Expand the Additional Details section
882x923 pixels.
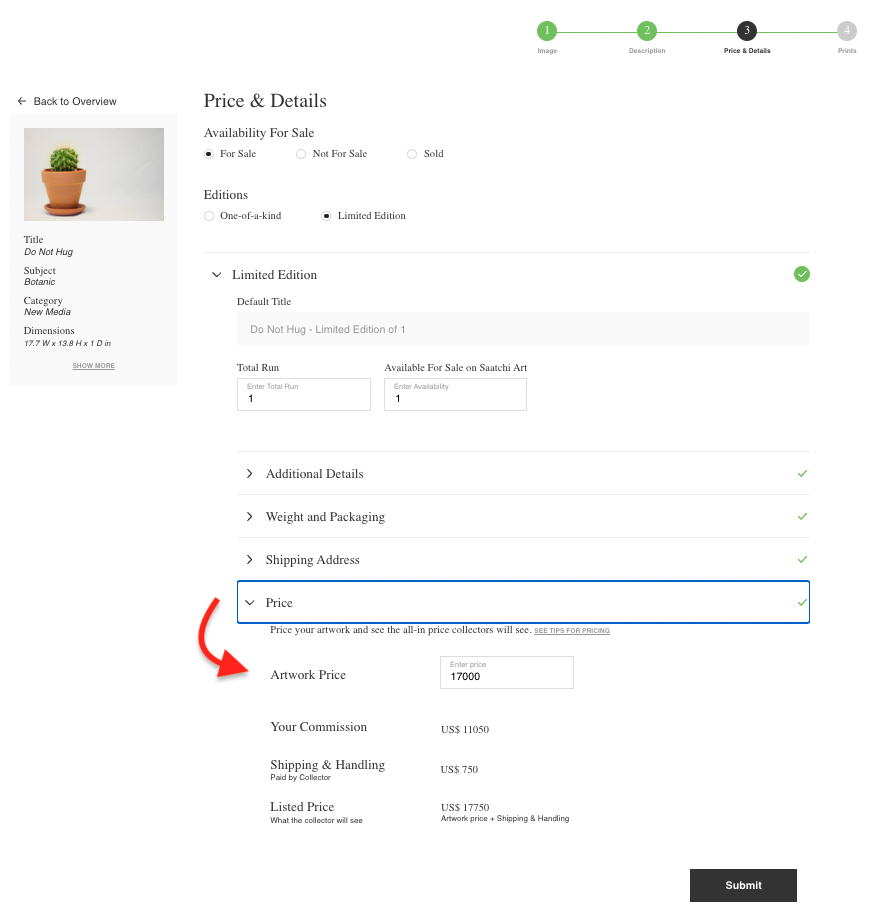(x=250, y=473)
